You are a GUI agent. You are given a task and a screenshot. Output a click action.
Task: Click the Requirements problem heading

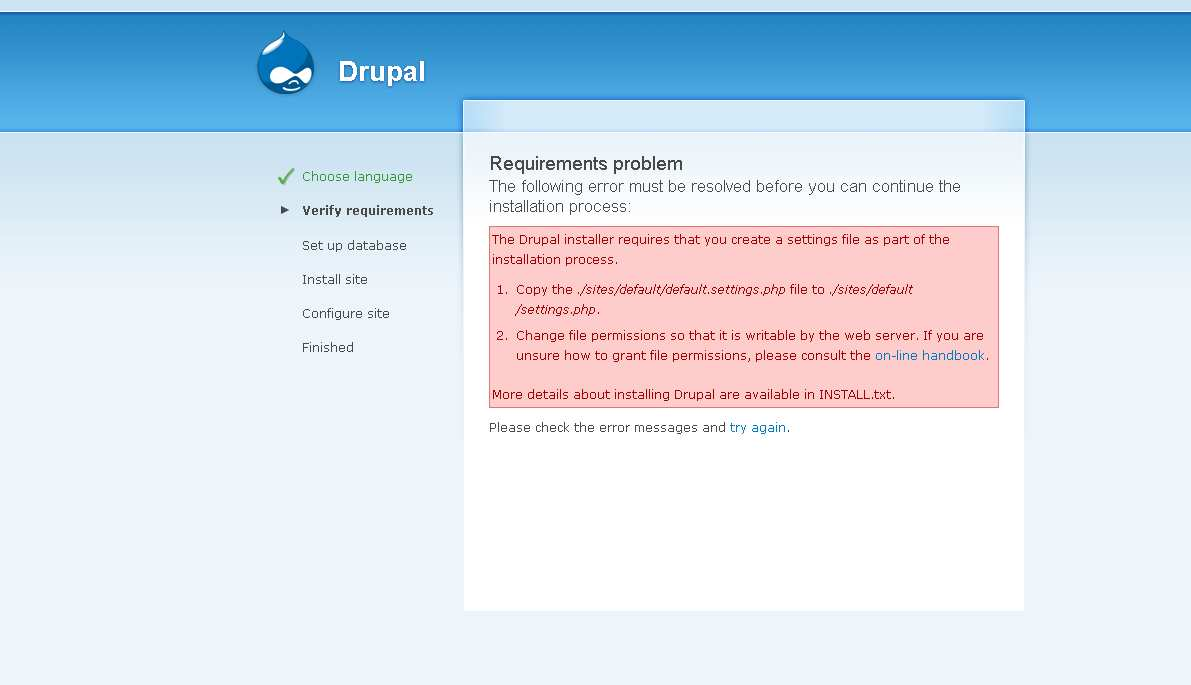586,163
